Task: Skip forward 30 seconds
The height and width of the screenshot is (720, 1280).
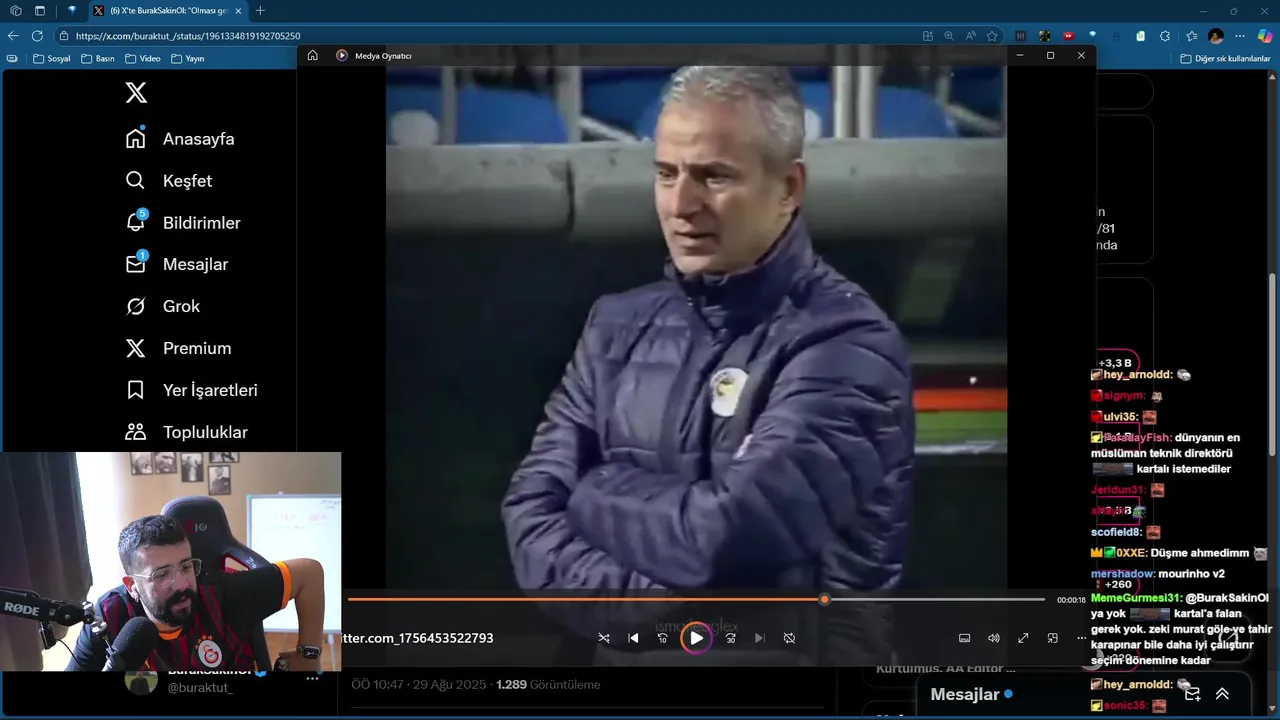Action: pyautogui.click(x=731, y=638)
